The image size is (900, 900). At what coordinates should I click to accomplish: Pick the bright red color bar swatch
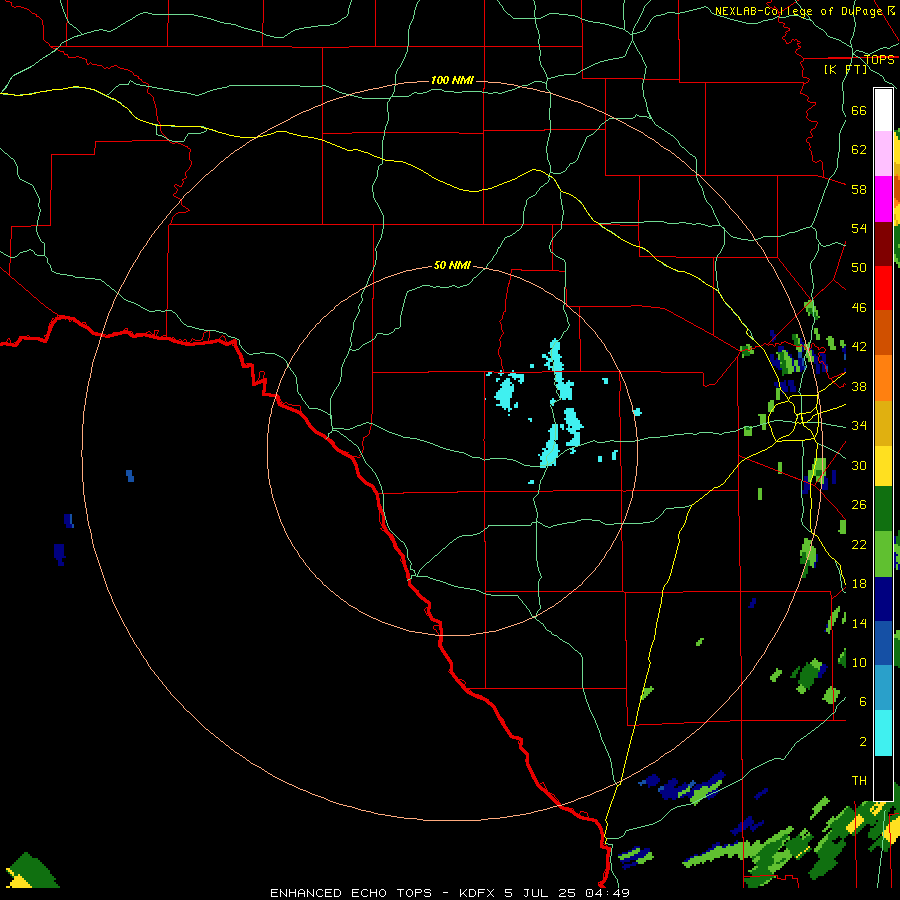[x=883, y=288]
